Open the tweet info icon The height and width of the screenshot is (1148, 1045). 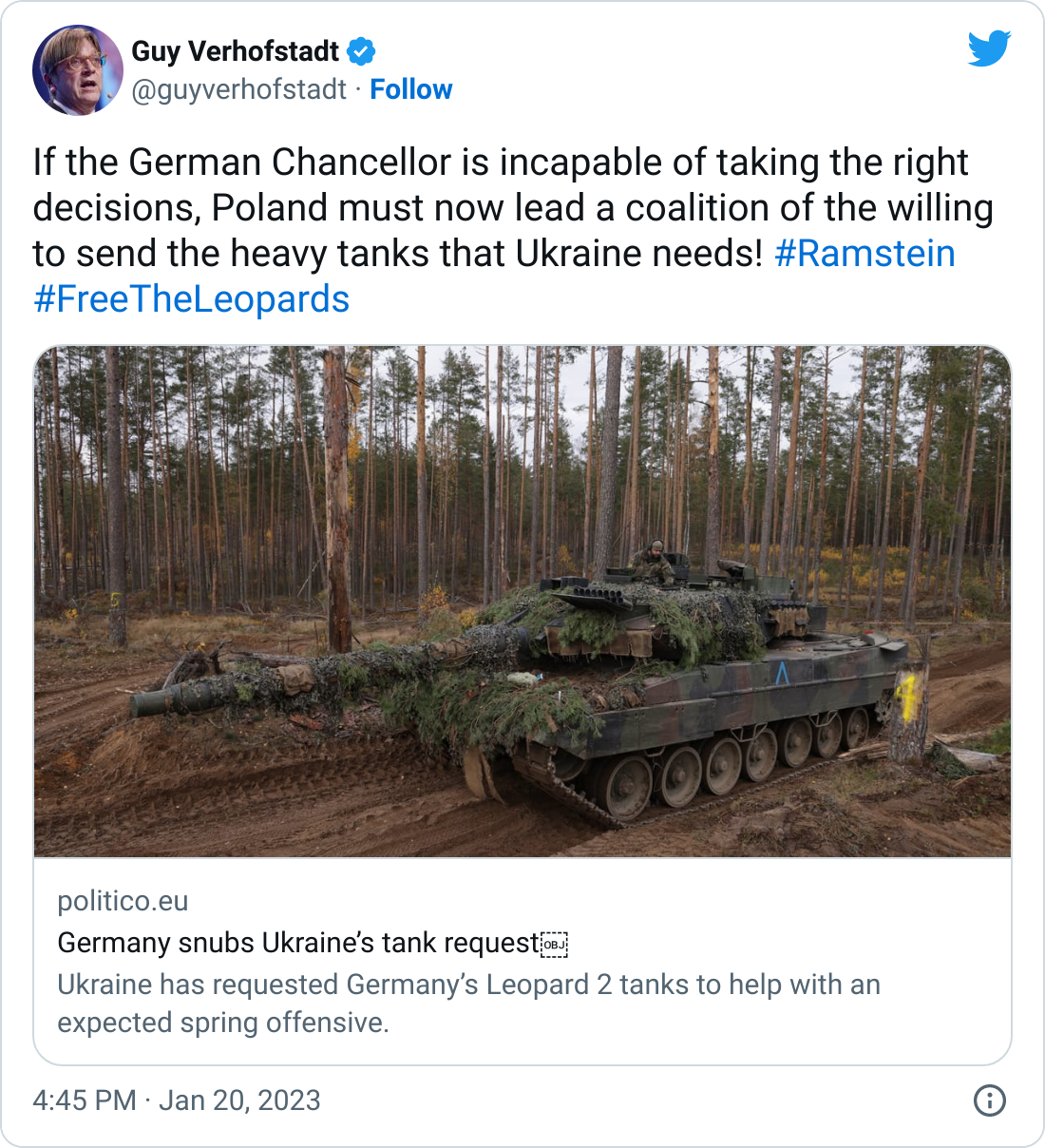point(990,1100)
